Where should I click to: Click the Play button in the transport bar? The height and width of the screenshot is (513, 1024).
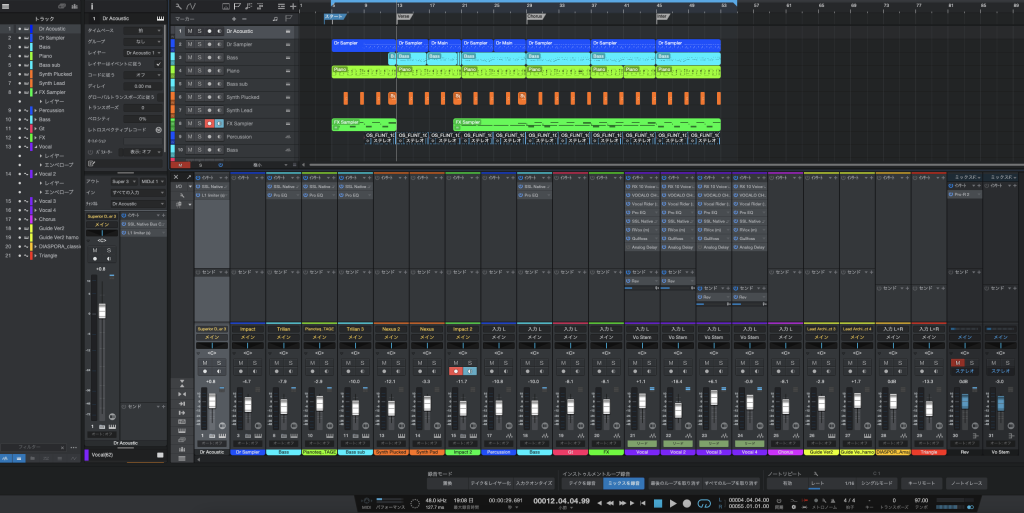(x=672, y=503)
